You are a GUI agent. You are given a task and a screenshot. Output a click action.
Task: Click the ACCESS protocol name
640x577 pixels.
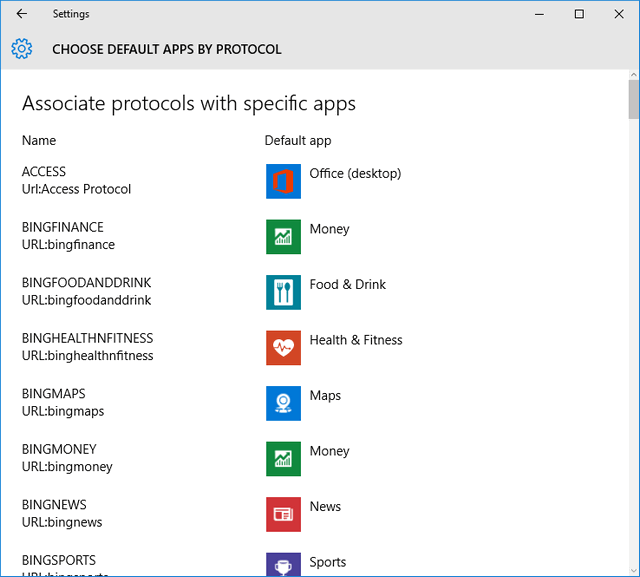(x=44, y=172)
